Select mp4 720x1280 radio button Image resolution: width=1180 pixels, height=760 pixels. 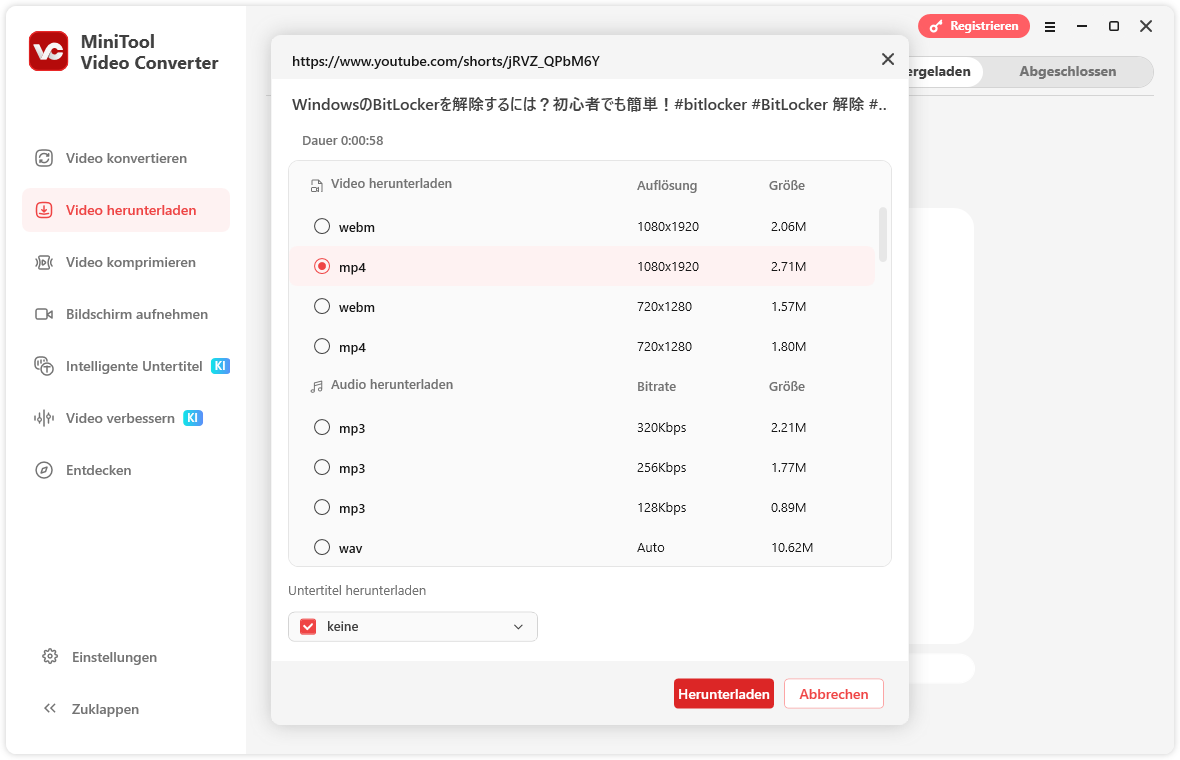tap(322, 345)
